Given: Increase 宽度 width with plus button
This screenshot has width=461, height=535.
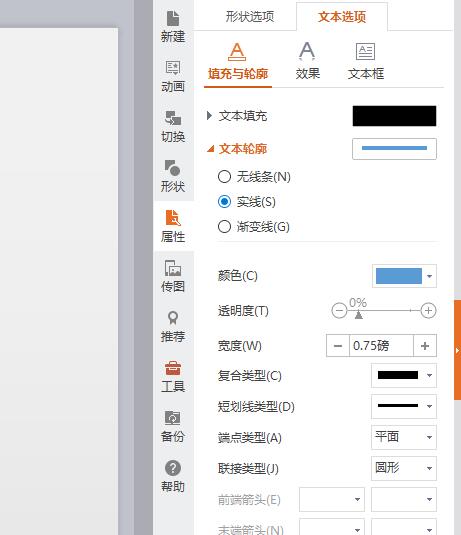Looking at the screenshot, I should click(425, 346).
